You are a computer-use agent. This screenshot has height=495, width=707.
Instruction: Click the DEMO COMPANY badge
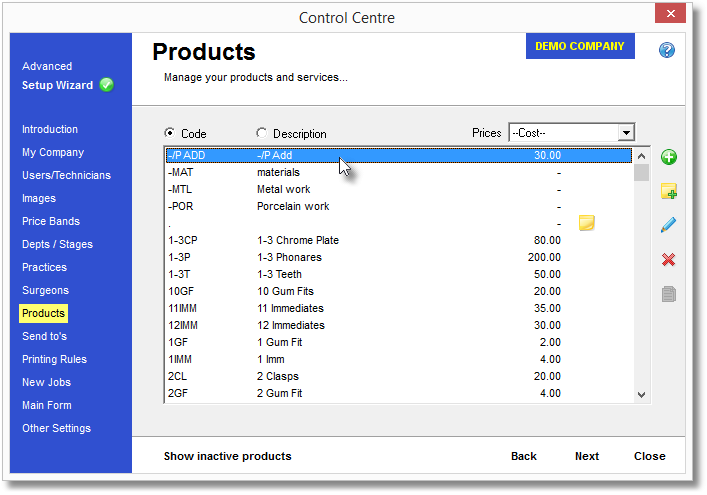point(580,46)
